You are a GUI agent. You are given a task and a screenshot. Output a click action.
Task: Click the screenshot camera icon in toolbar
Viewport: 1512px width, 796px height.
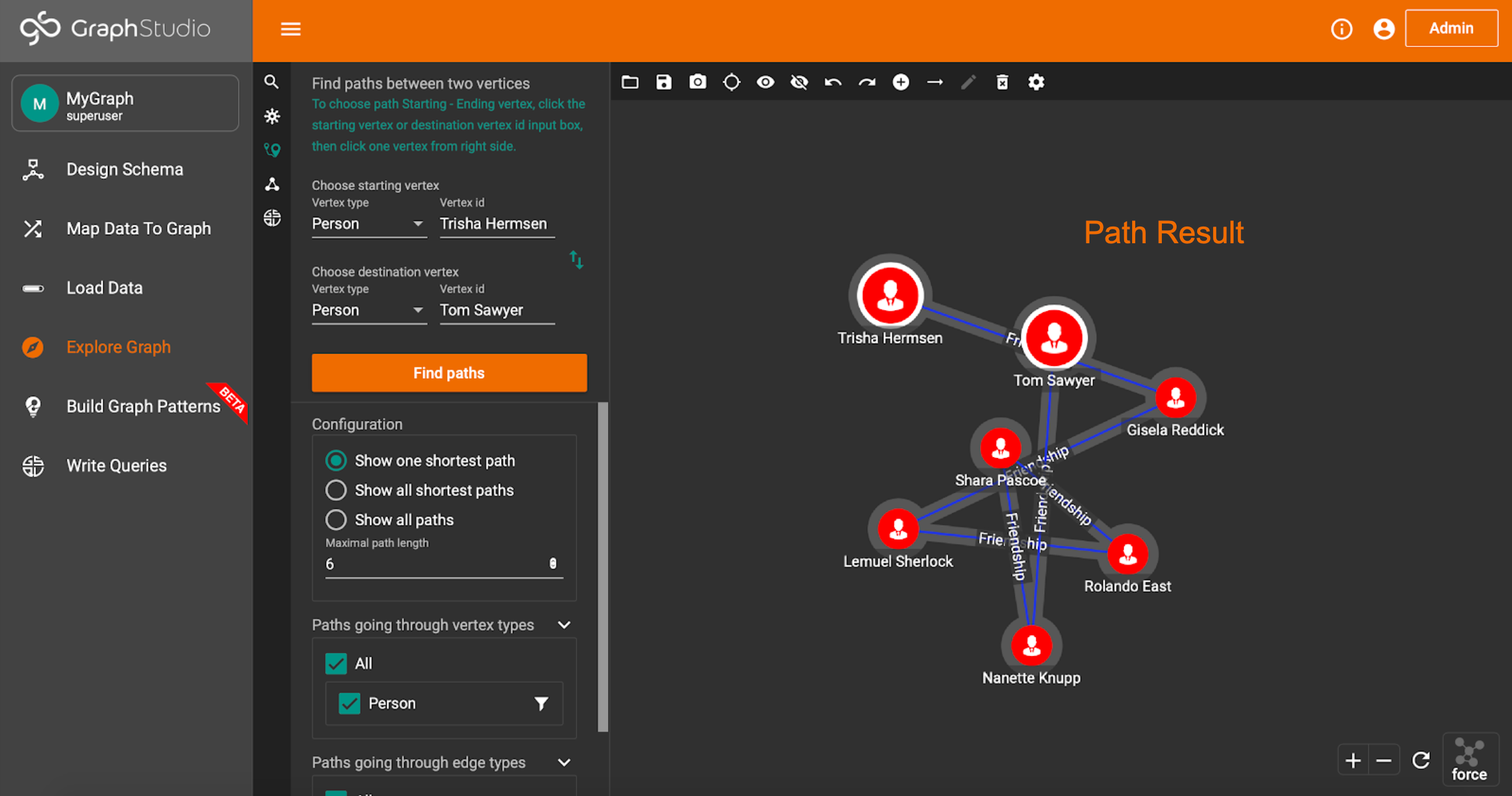click(697, 82)
